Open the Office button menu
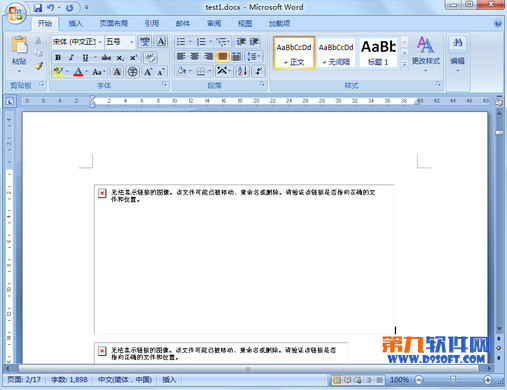 coord(15,13)
